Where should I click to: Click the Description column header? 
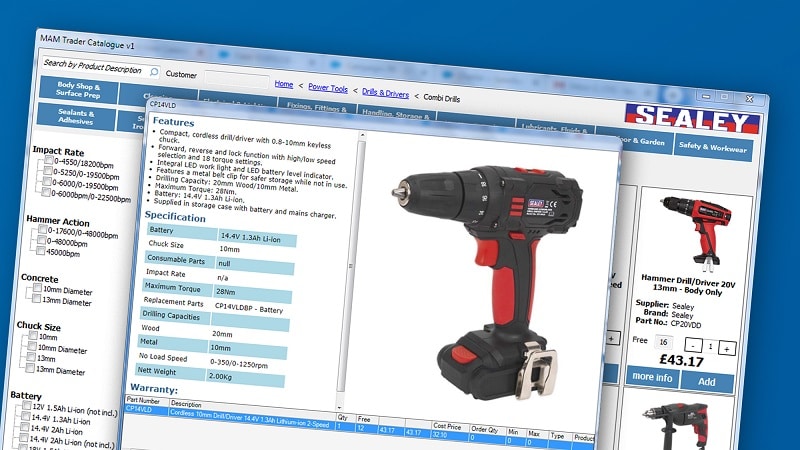186,404
